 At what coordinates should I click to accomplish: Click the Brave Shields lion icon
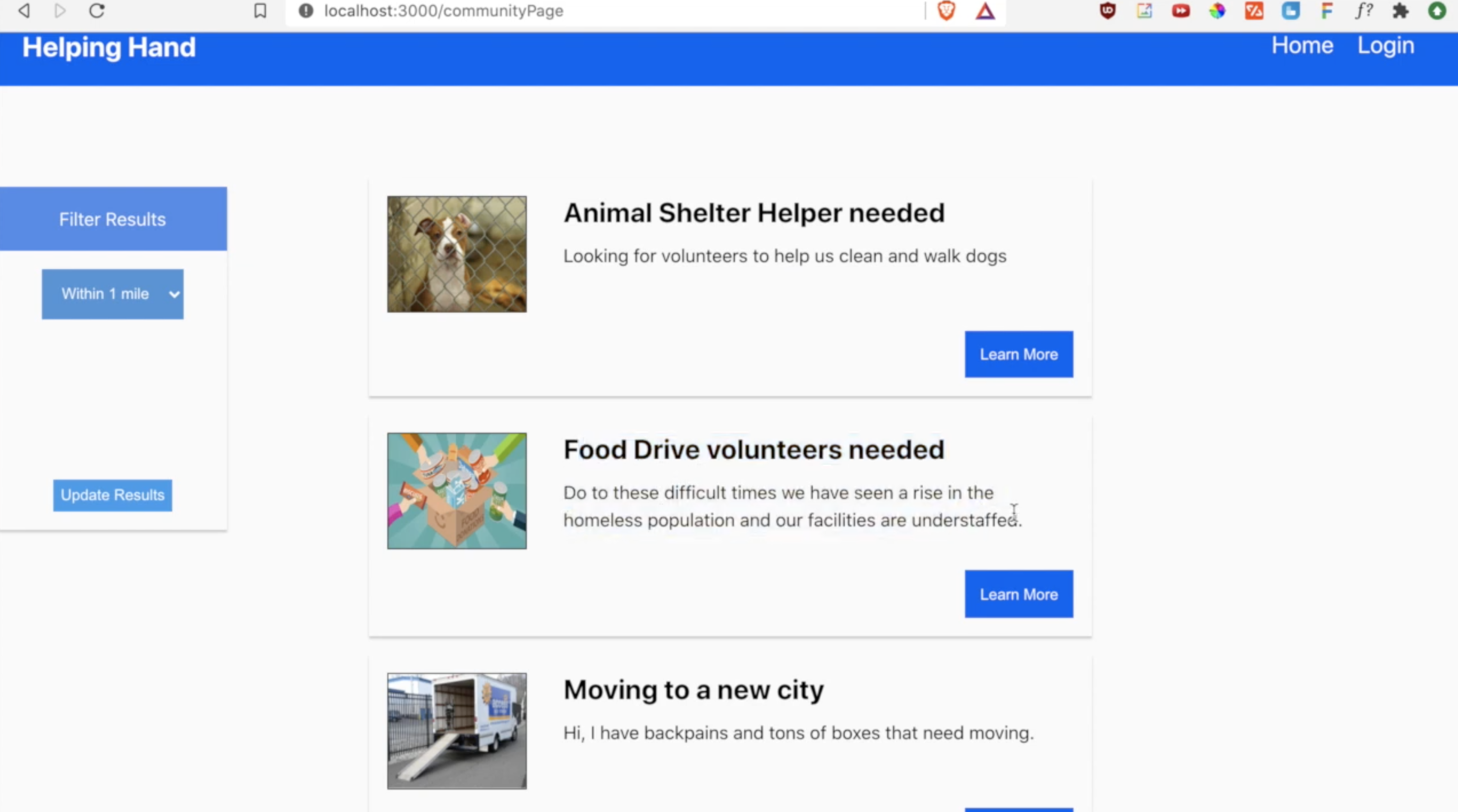(x=946, y=11)
